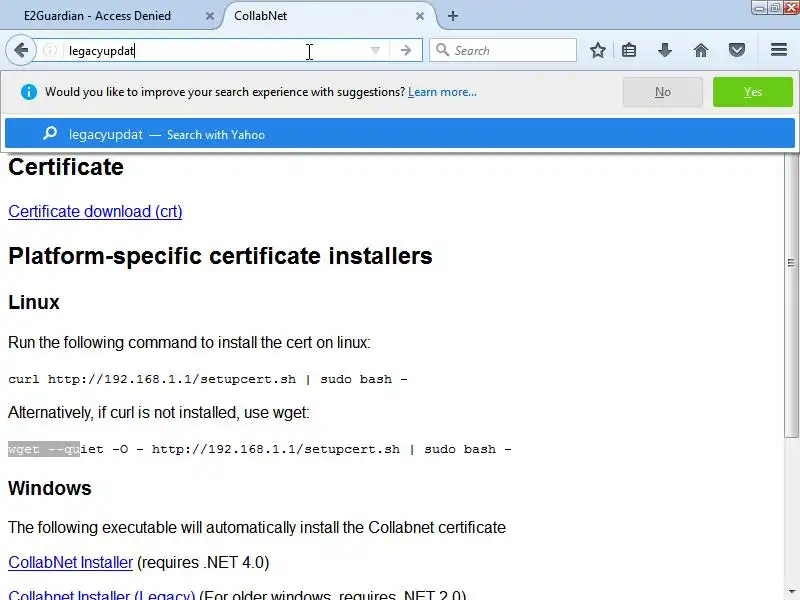Open the Learn more... link
This screenshot has width=800, height=600.
[x=442, y=92]
